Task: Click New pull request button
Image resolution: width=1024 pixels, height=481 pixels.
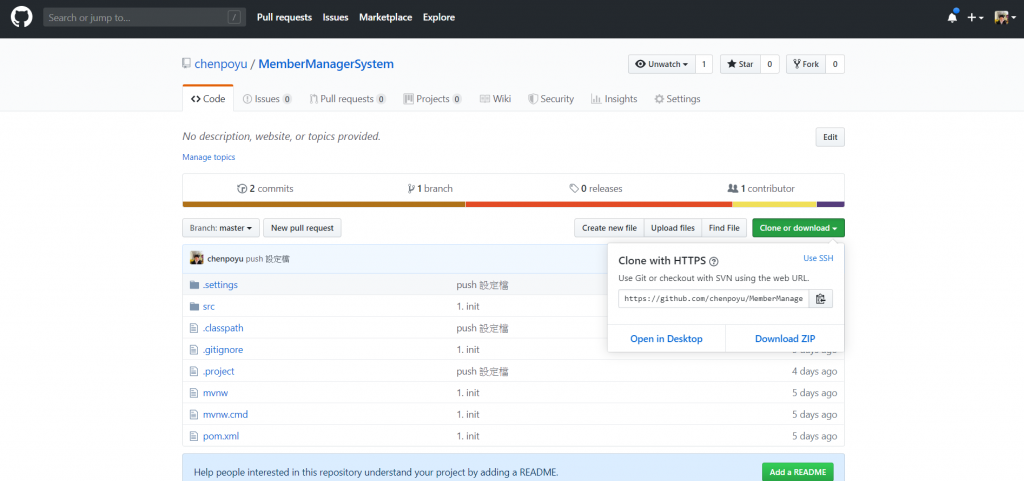Action: (x=302, y=228)
